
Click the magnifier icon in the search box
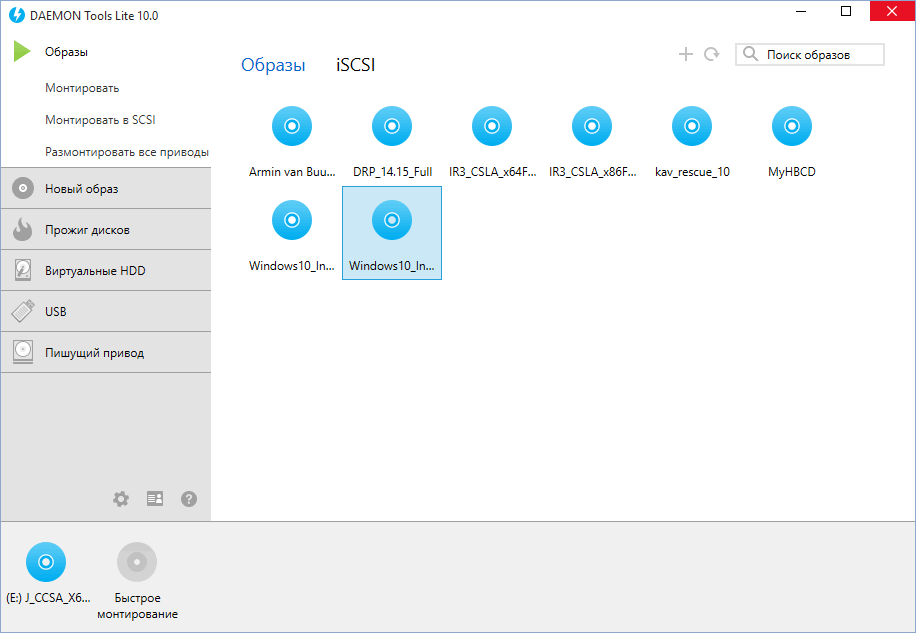click(750, 54)
